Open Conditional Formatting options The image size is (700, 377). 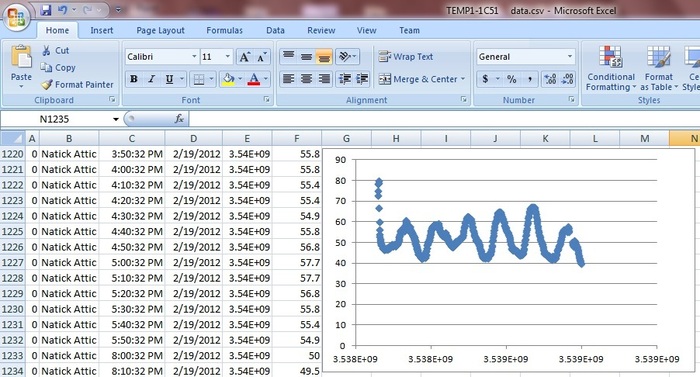pyautogui.click(x=610, y=68)
